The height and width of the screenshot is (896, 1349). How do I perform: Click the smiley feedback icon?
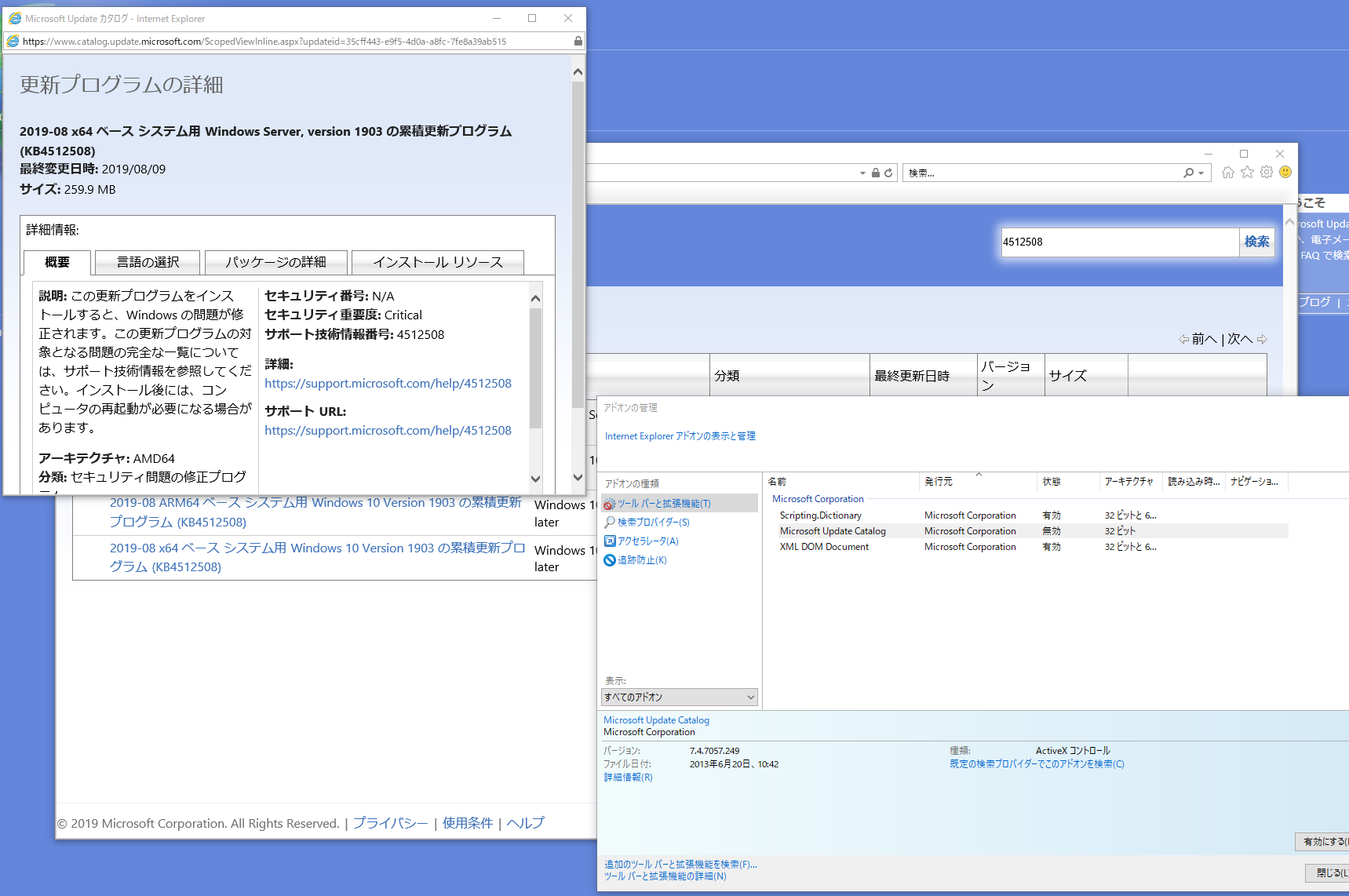tap(1285, 173)
